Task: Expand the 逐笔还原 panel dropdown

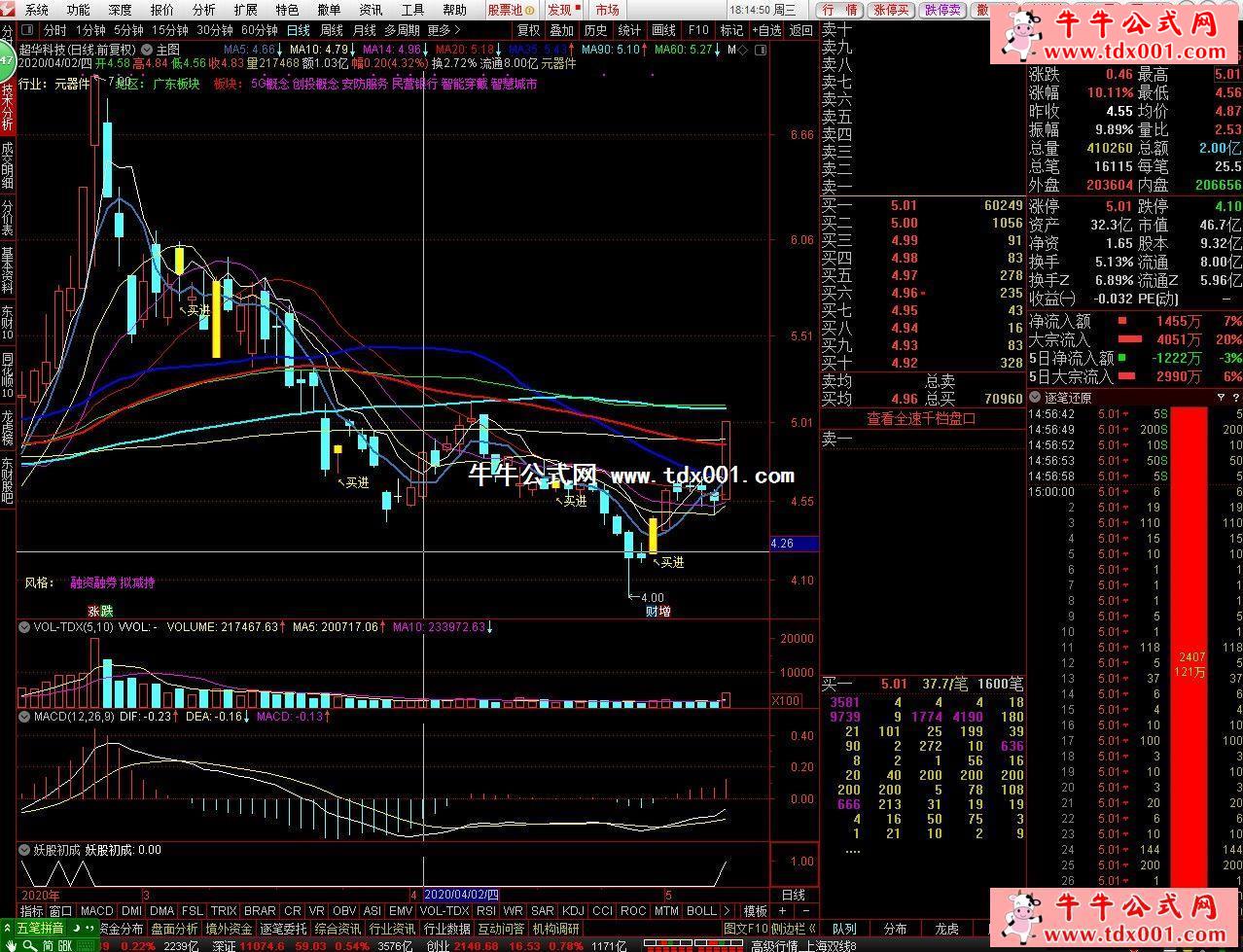Action: [x=1037, y=397]
